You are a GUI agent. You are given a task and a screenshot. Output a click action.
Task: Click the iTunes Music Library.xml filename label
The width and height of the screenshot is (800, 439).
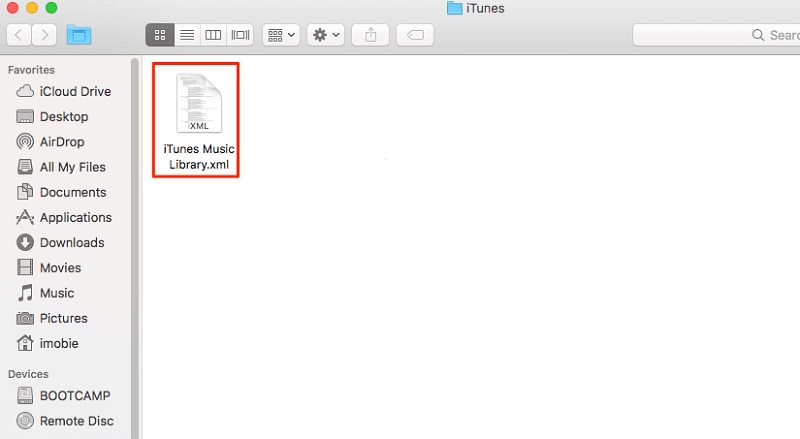coord(199,157)
